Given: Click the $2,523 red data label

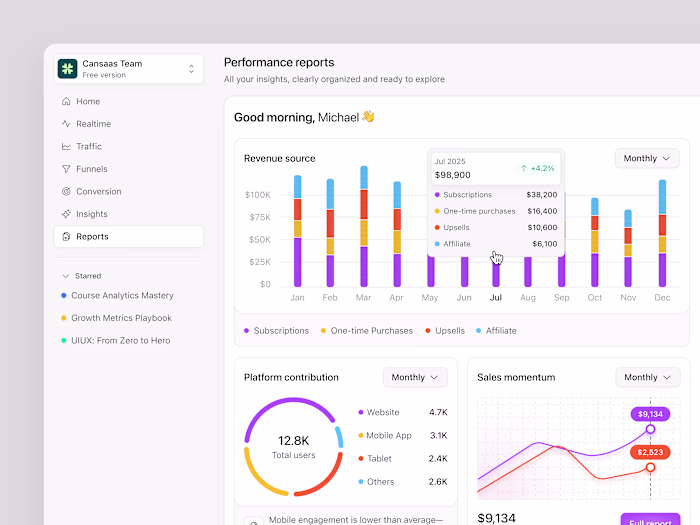Looking at the screenshot, I should [650, 453].
